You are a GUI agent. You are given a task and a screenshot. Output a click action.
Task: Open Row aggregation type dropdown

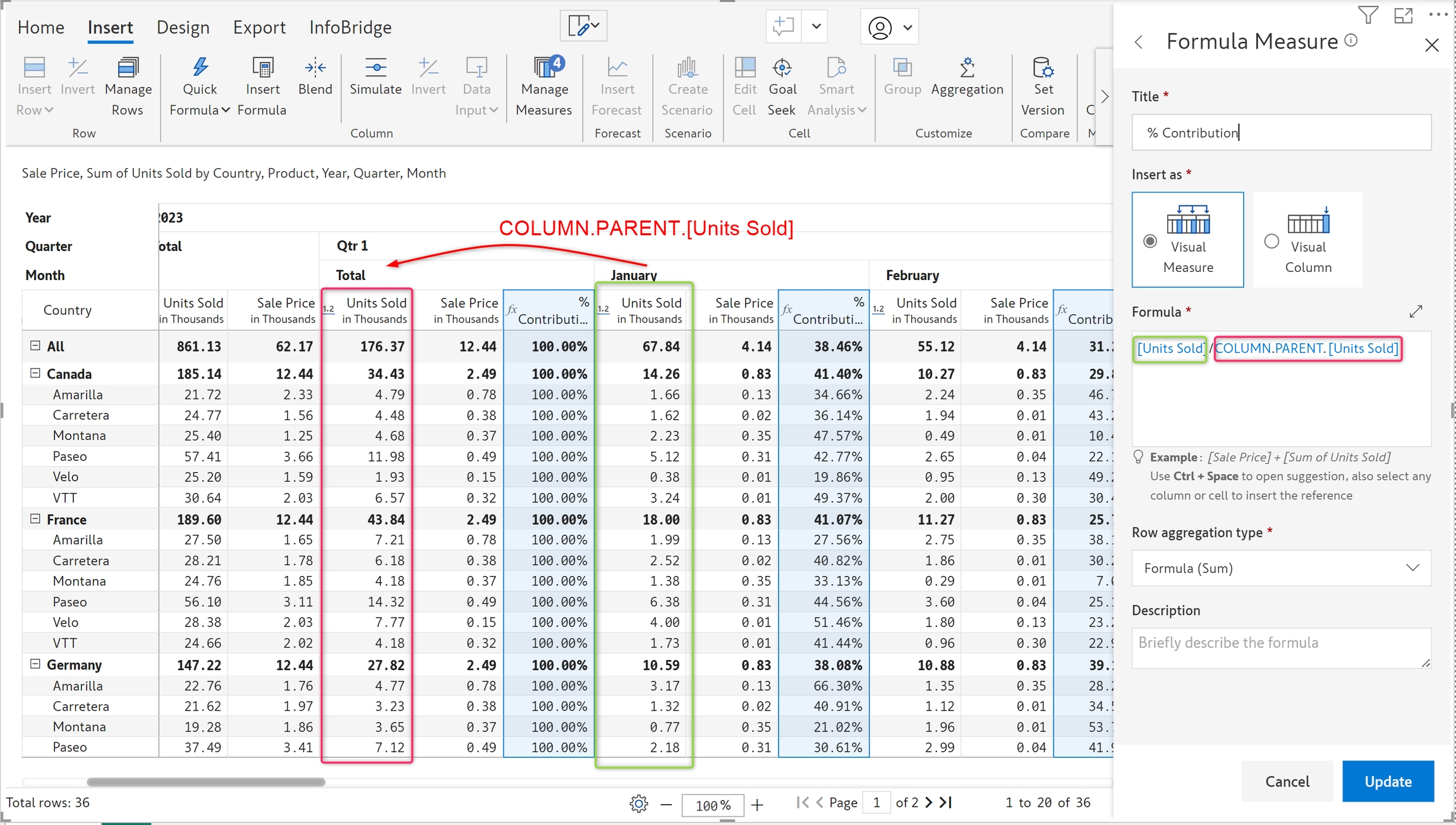tap(1281, 568)
